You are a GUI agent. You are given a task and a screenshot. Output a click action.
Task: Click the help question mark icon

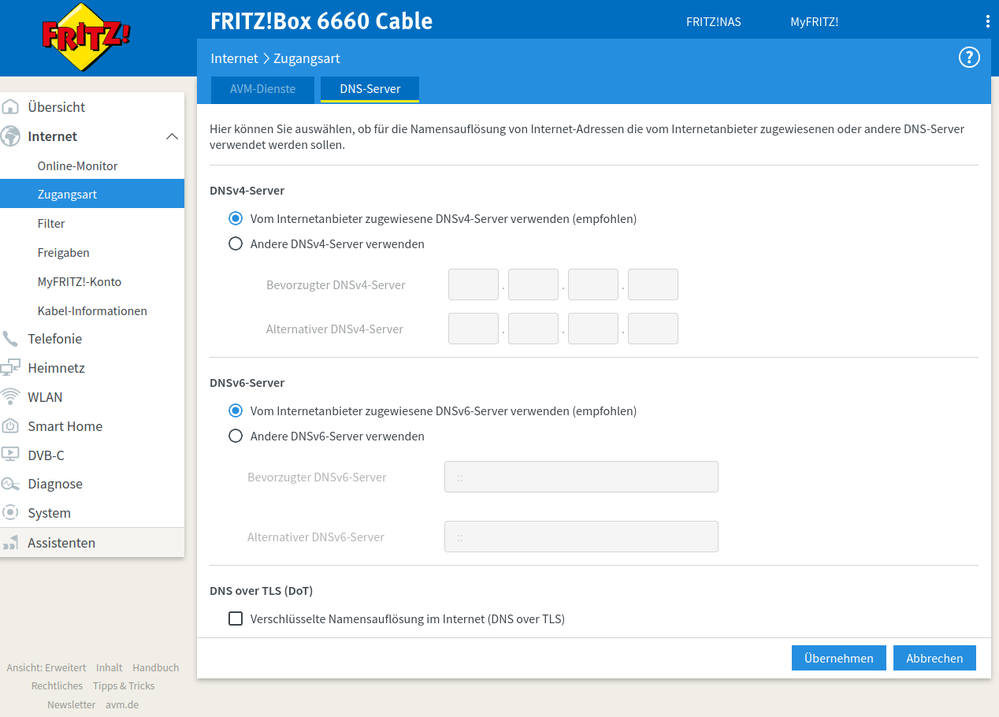tap(968, 57)
